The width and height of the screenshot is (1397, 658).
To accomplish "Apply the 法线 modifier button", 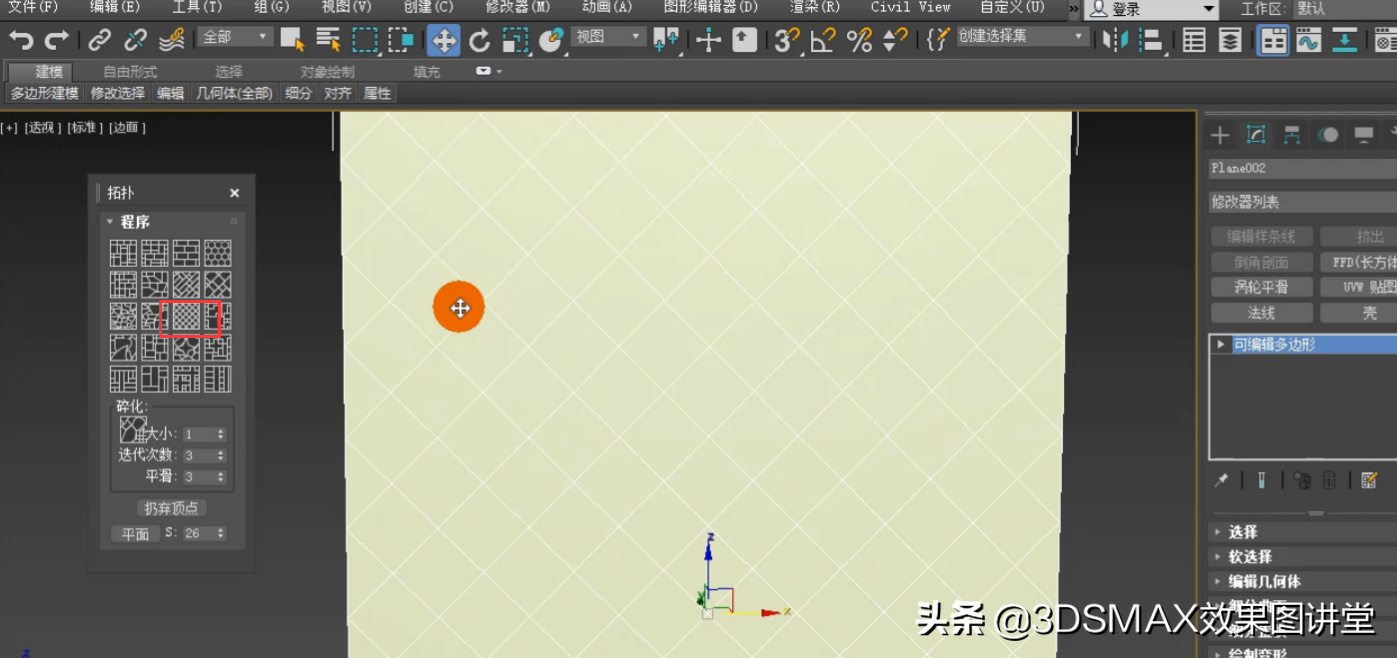I will click(x=1261, y=313).
